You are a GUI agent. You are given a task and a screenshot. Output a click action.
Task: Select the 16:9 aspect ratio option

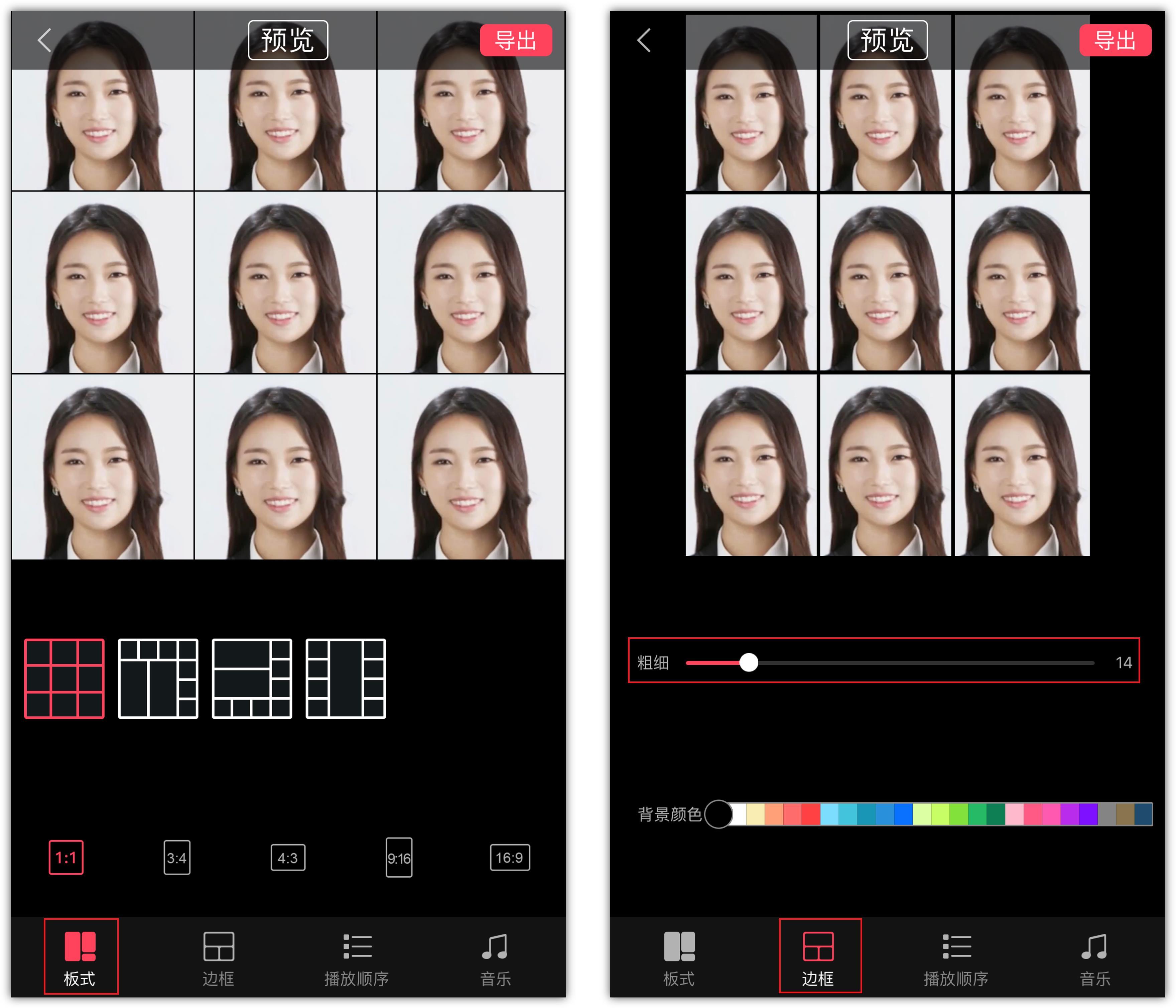510,858
